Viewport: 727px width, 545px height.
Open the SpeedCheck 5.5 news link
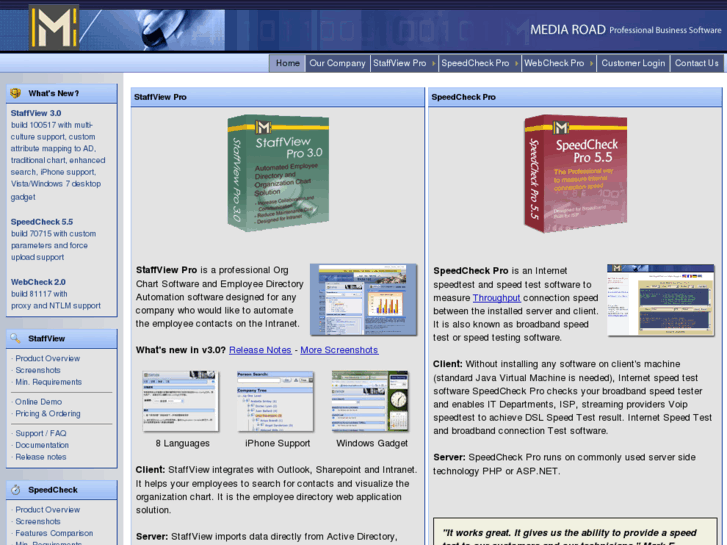[x=42, y=222]
